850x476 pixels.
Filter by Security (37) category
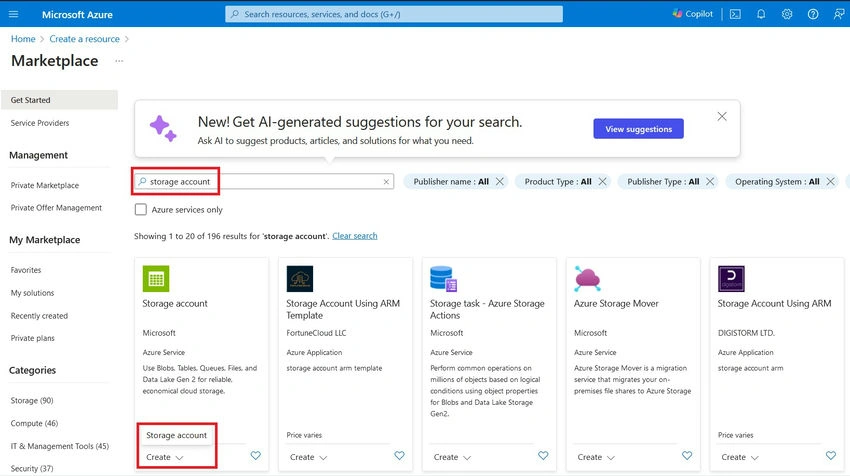(x=32, y=468)
